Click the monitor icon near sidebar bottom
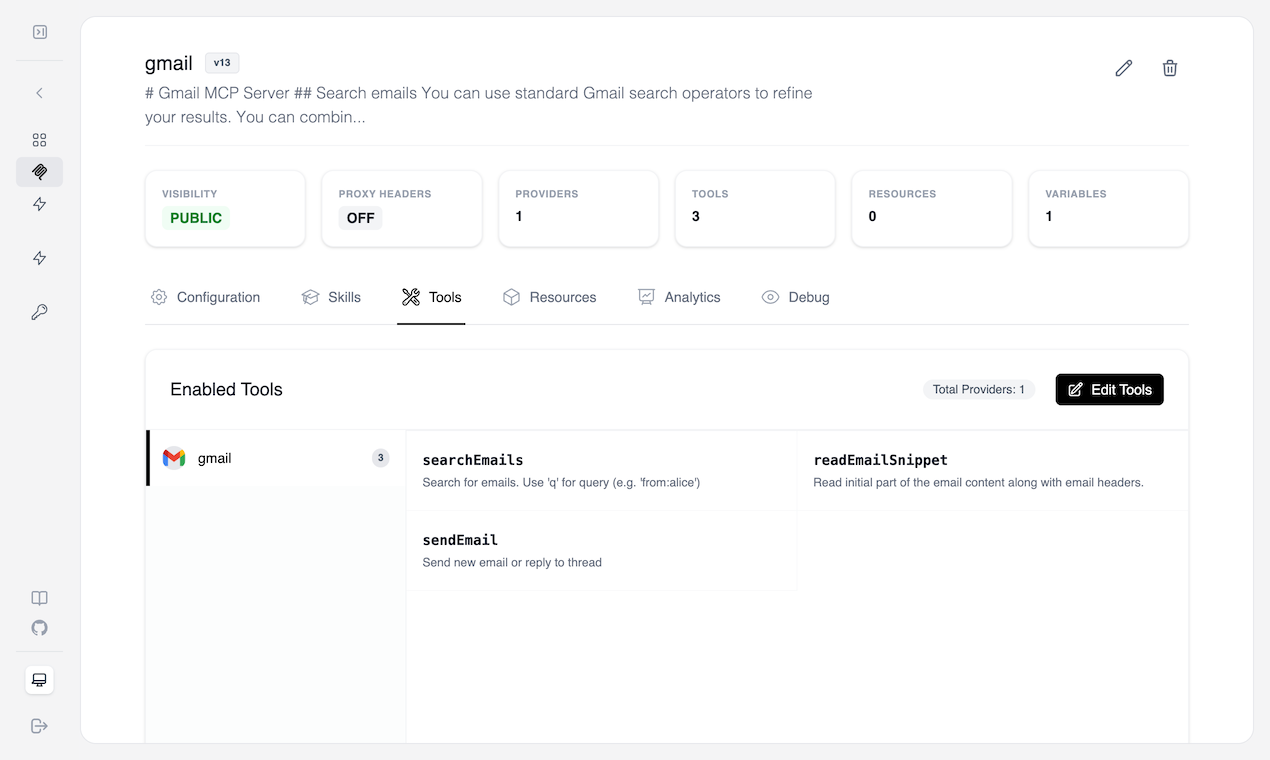 tap(39, 679)
